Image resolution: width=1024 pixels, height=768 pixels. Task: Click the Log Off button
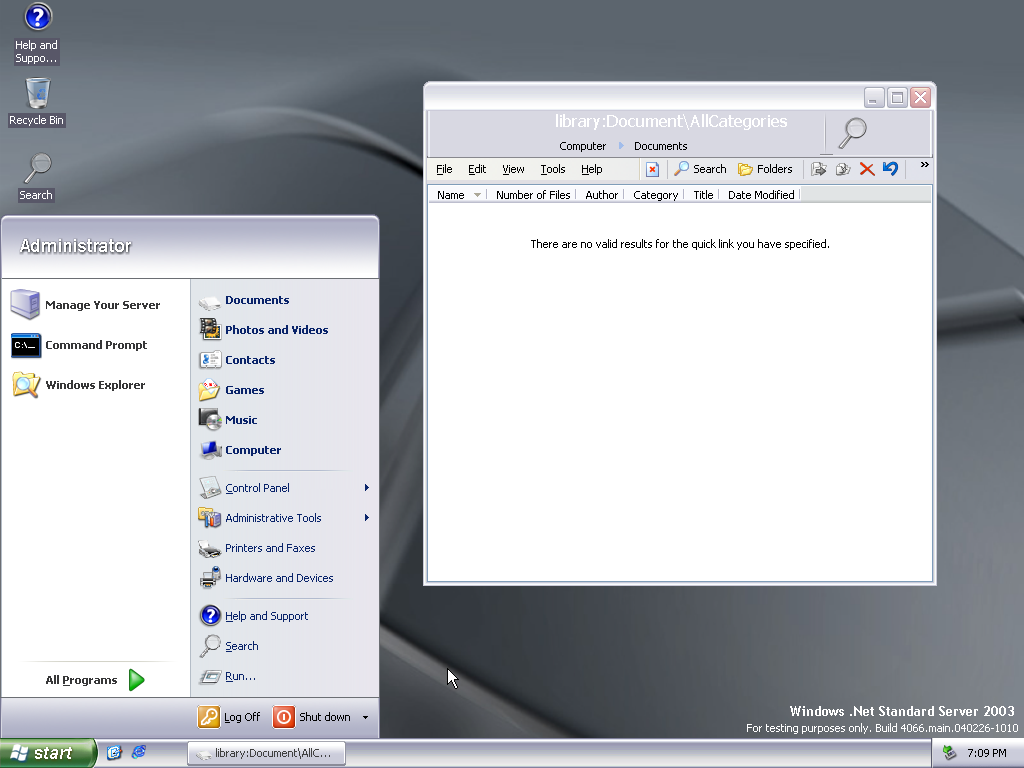[230, 717]
